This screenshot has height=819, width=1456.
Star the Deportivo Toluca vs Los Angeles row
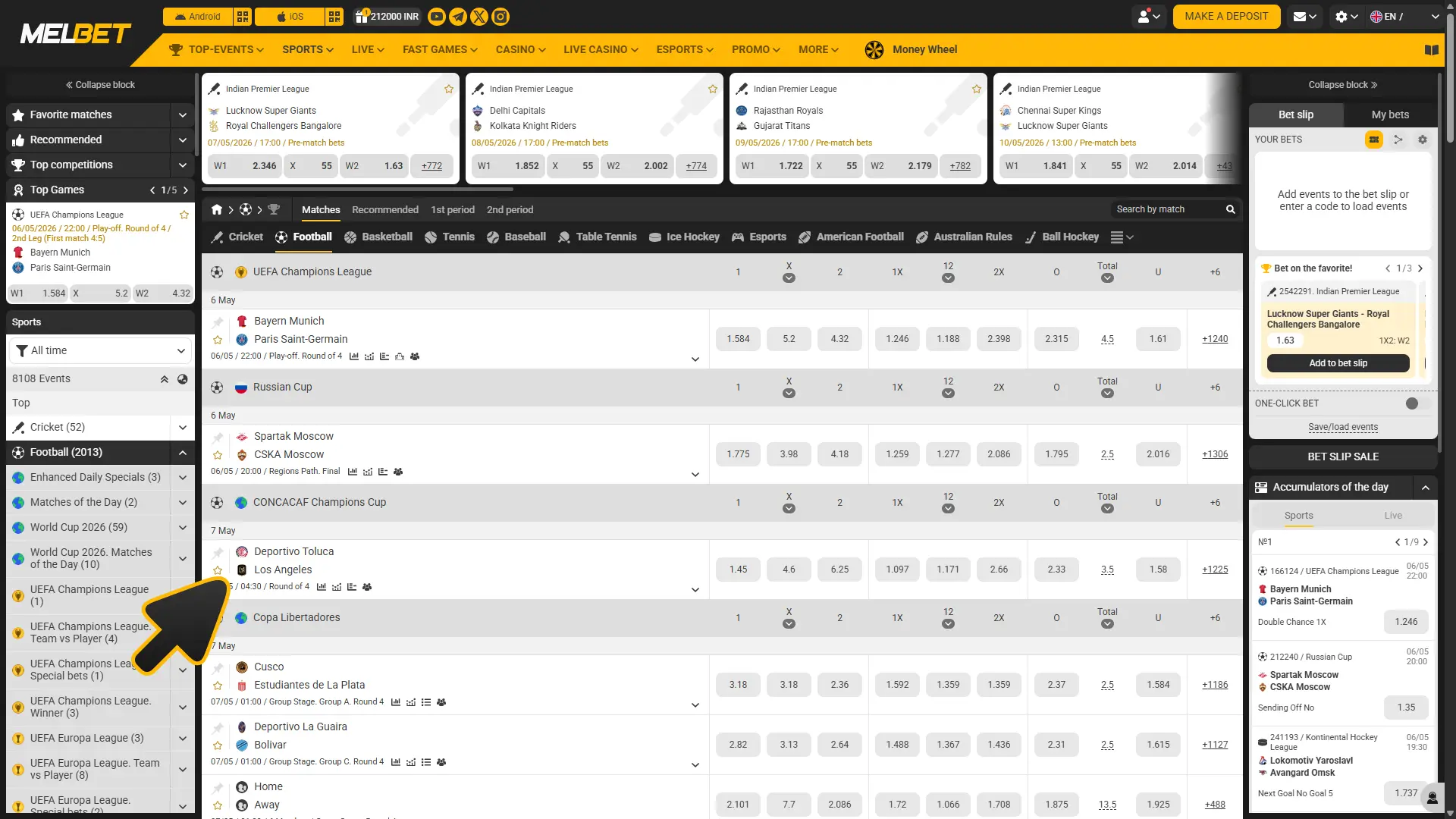[218, 571]
